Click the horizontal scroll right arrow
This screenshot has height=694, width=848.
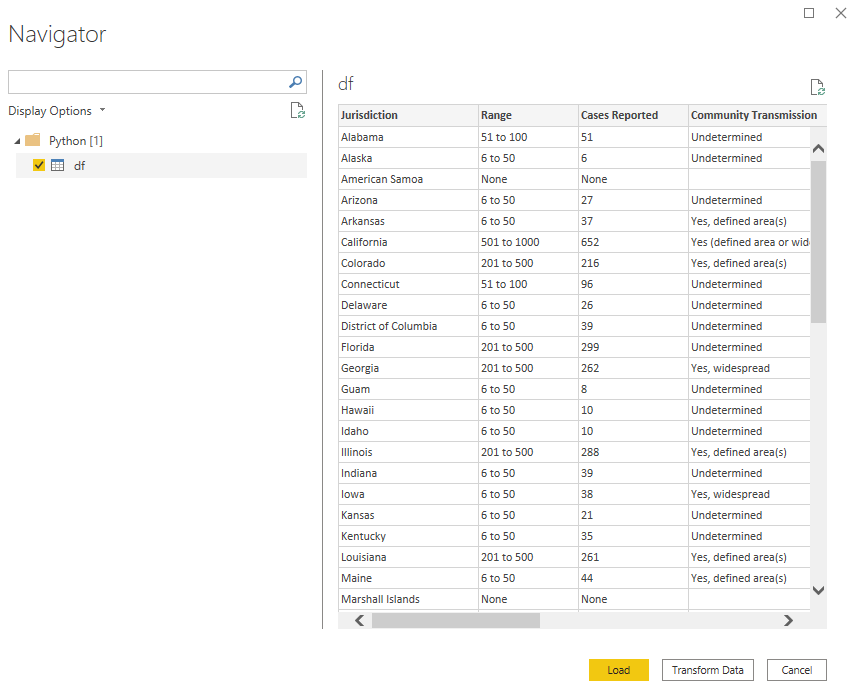788,621
